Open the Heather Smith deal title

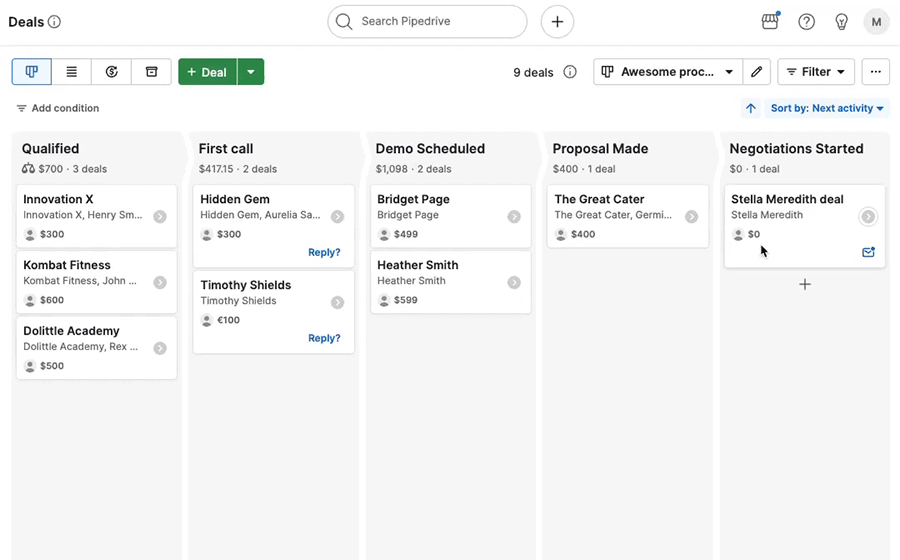coord(418,265)
